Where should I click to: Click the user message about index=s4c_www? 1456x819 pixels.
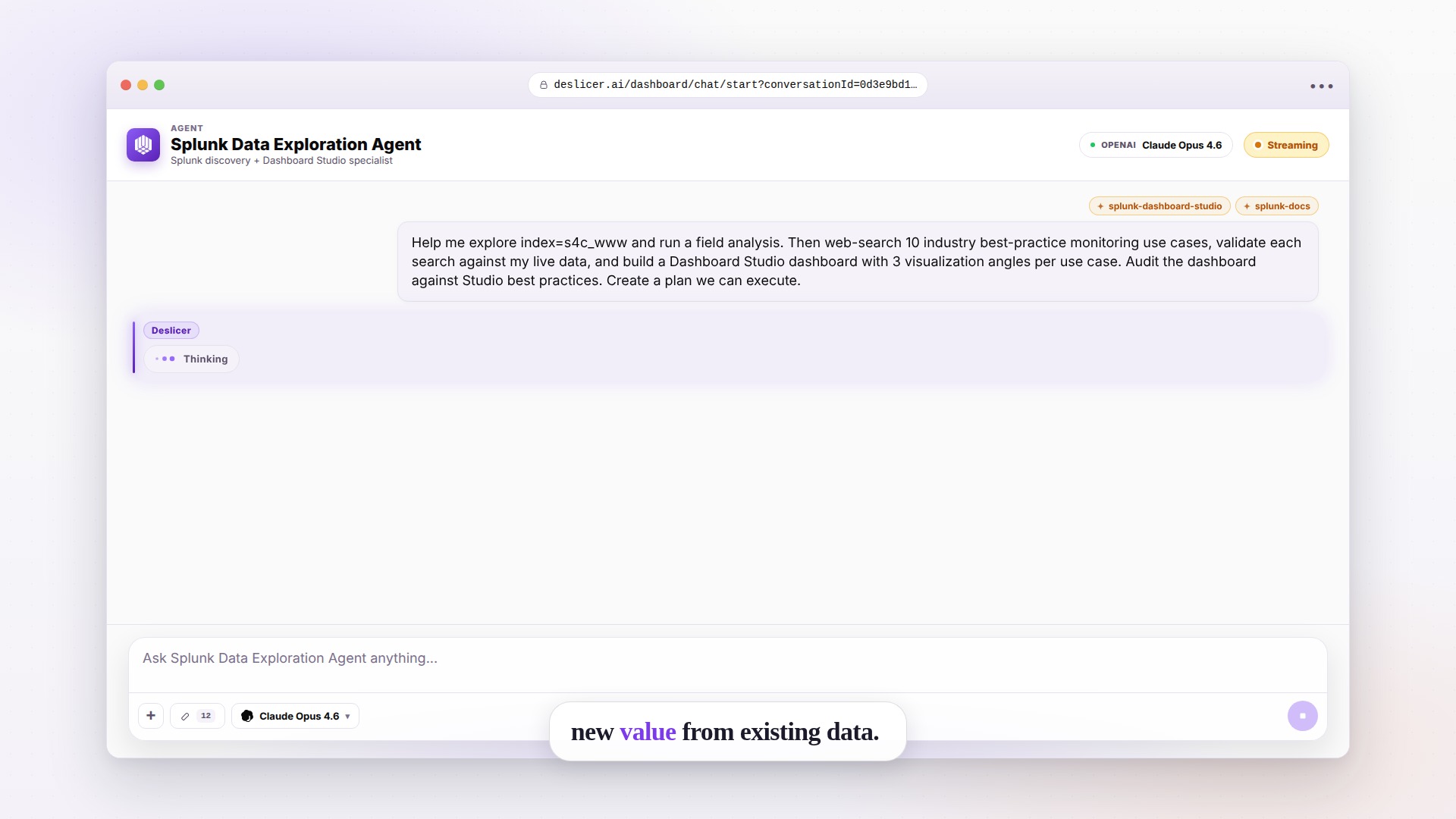[x=858, y=262]
